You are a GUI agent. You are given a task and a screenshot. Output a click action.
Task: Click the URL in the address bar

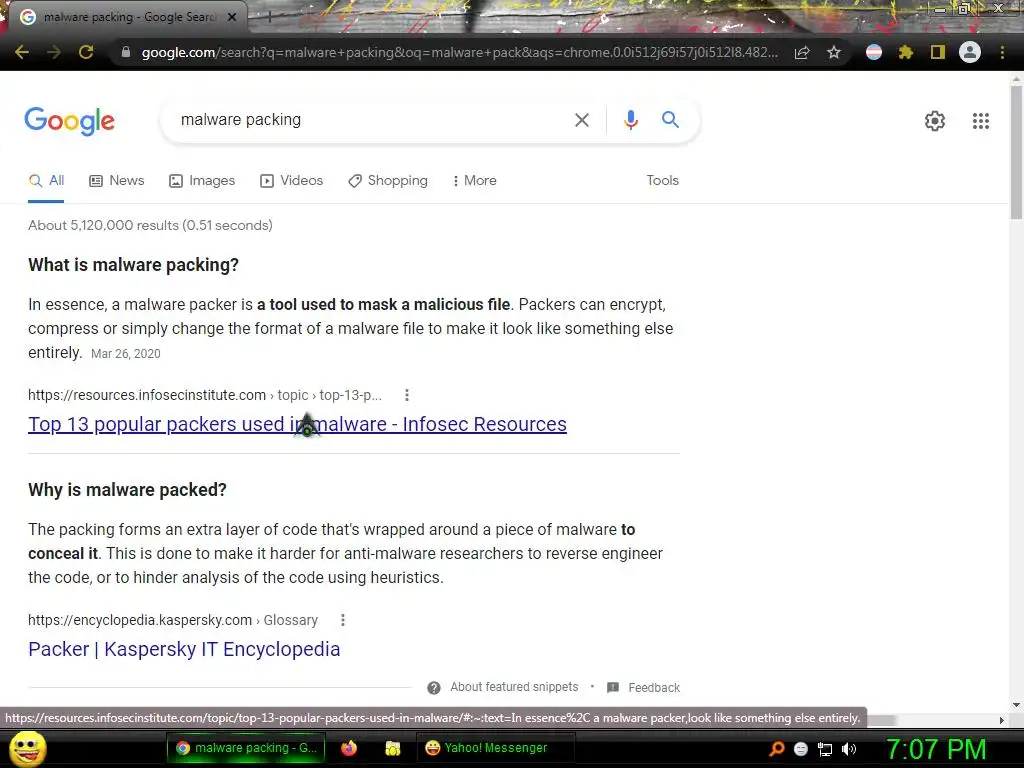pos(459,52)
